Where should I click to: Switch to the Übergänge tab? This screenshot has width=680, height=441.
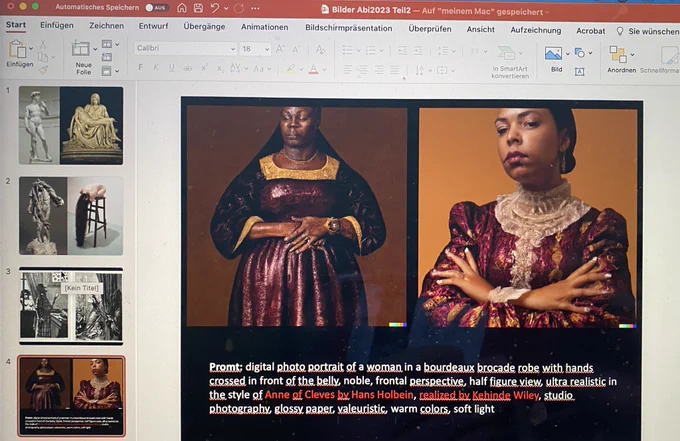pos(204,26)
